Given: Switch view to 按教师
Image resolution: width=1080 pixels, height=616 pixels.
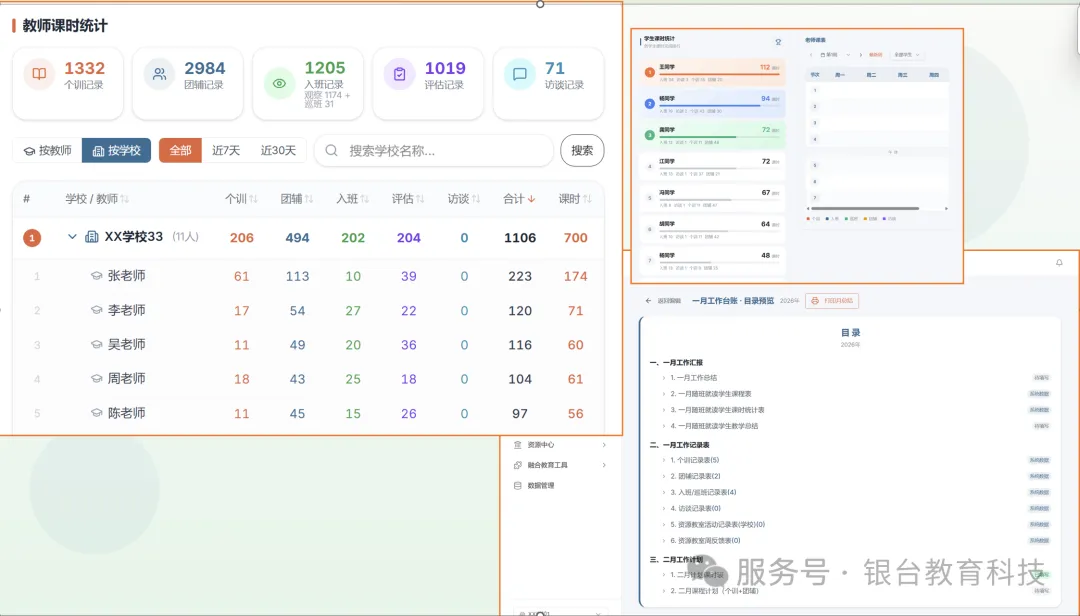Looking at the screenshot, I should coord(48,150).
